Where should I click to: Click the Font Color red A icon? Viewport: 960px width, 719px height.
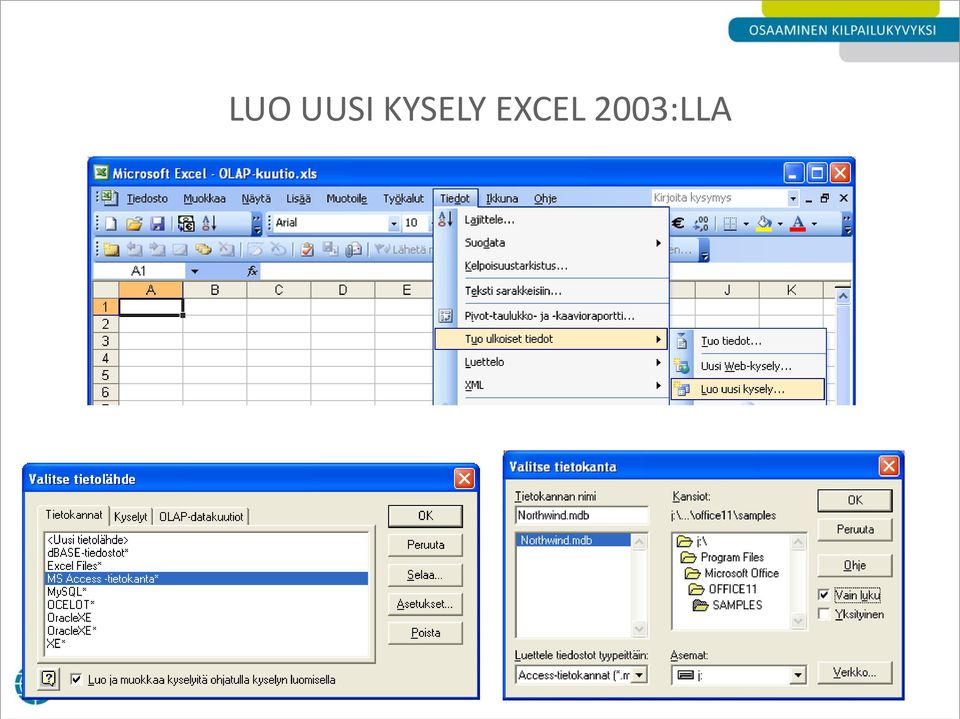[797, 224]
